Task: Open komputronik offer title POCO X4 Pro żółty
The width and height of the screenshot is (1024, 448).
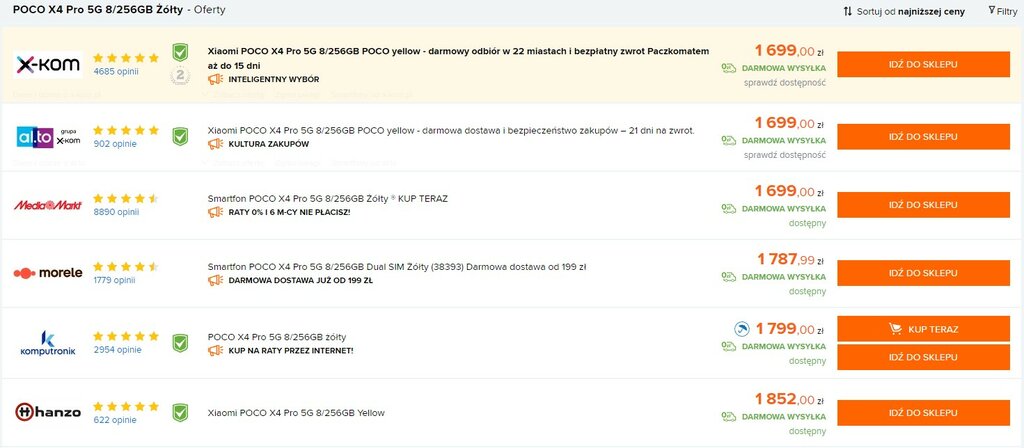Action: point(277,337)
